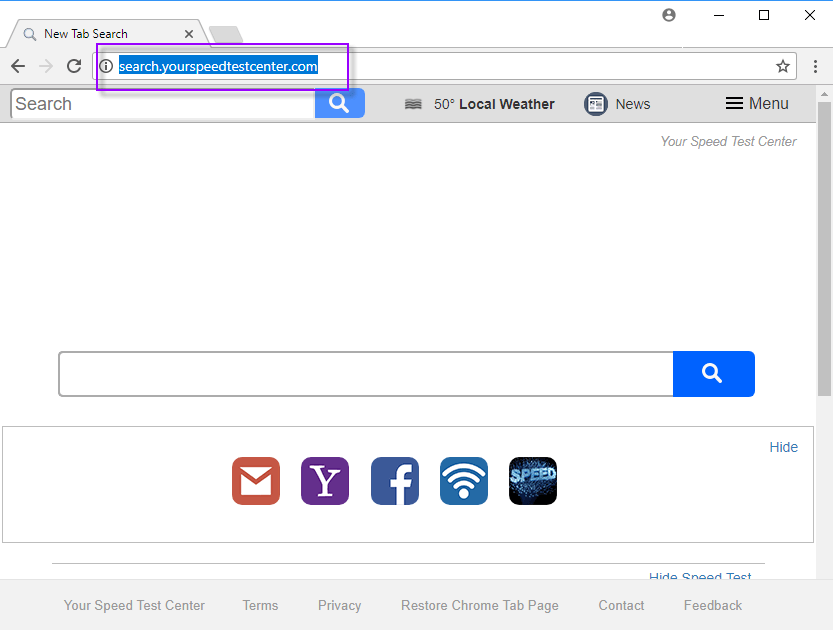The image size is (833, 630).
Task: Click the forward navigation arrow
Action: coord(46,66)
